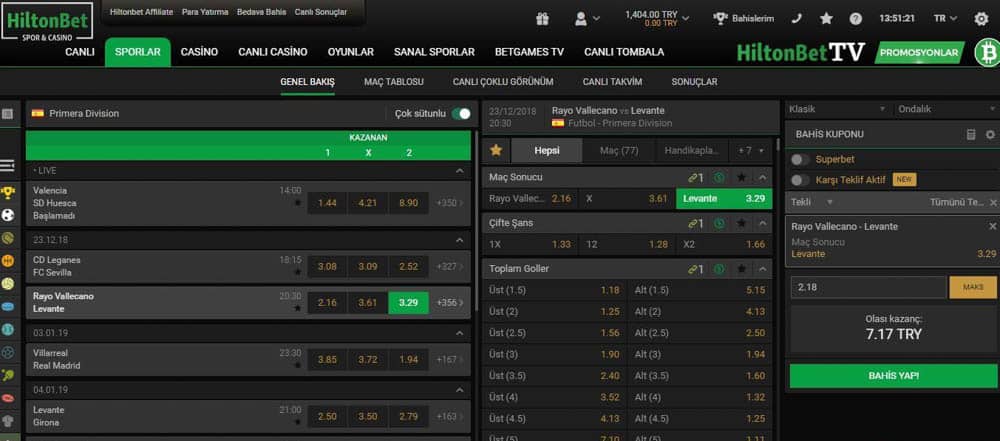Image resolution: width=1000 pixels, height=441 pixels.
Task: Open the bet slip calculator icon
Action: click(971, 134)
